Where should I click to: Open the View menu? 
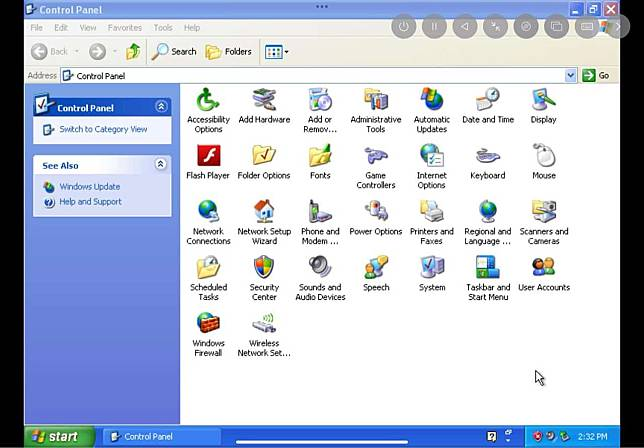[x=87, y=28]
